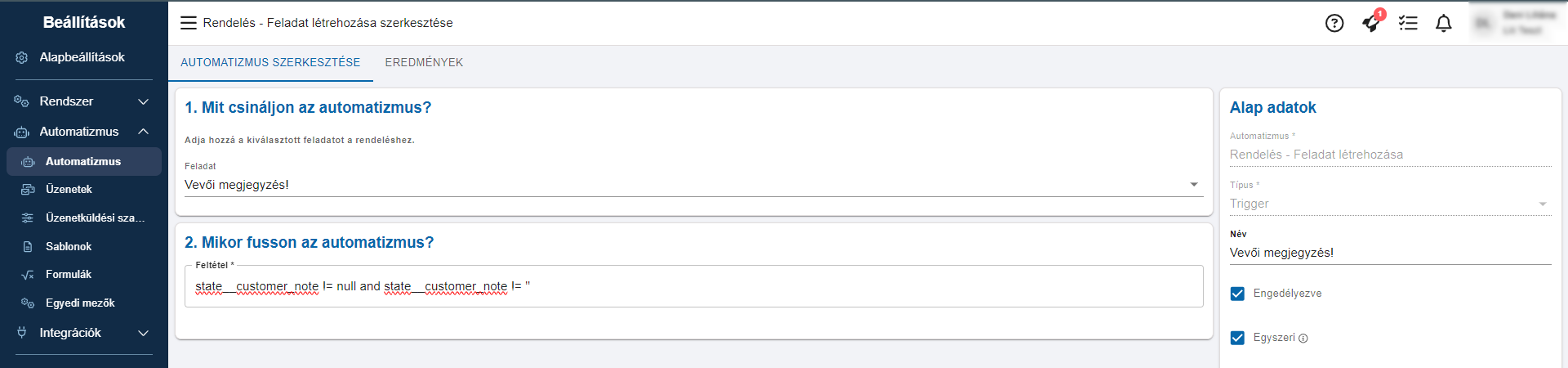This screenshot has width=1568, height=368.
Task: Uncheck the Engedélyezve checkbox
Action: 1237,294
